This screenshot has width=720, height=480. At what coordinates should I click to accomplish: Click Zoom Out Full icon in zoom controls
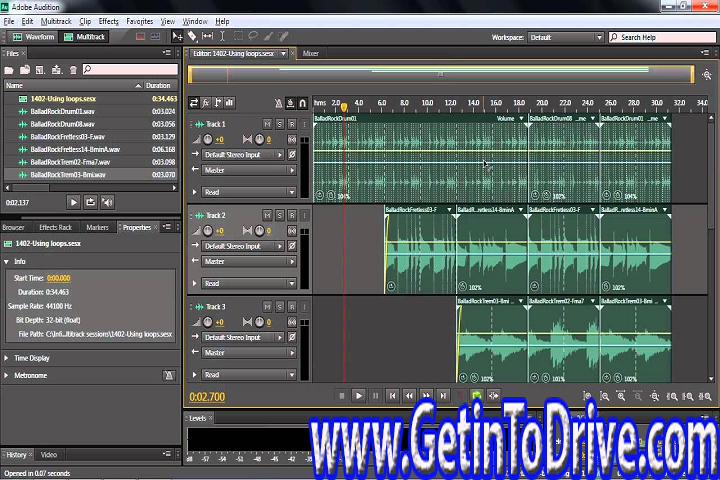click(x=654, y=396)
